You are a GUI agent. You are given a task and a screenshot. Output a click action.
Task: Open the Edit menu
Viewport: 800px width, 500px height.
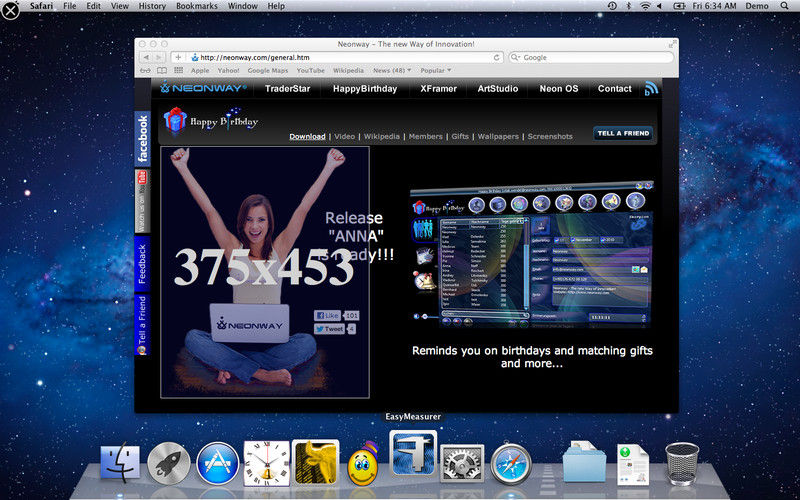[x=93, y=6]
